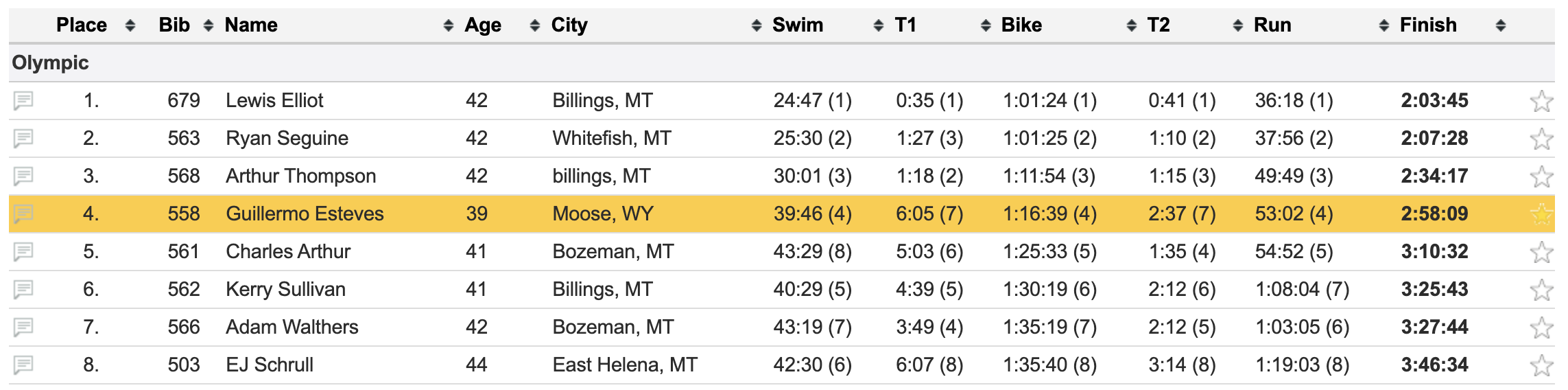
Task: Click comment icon beside Arthur Thompson
Action: (23, 176)
